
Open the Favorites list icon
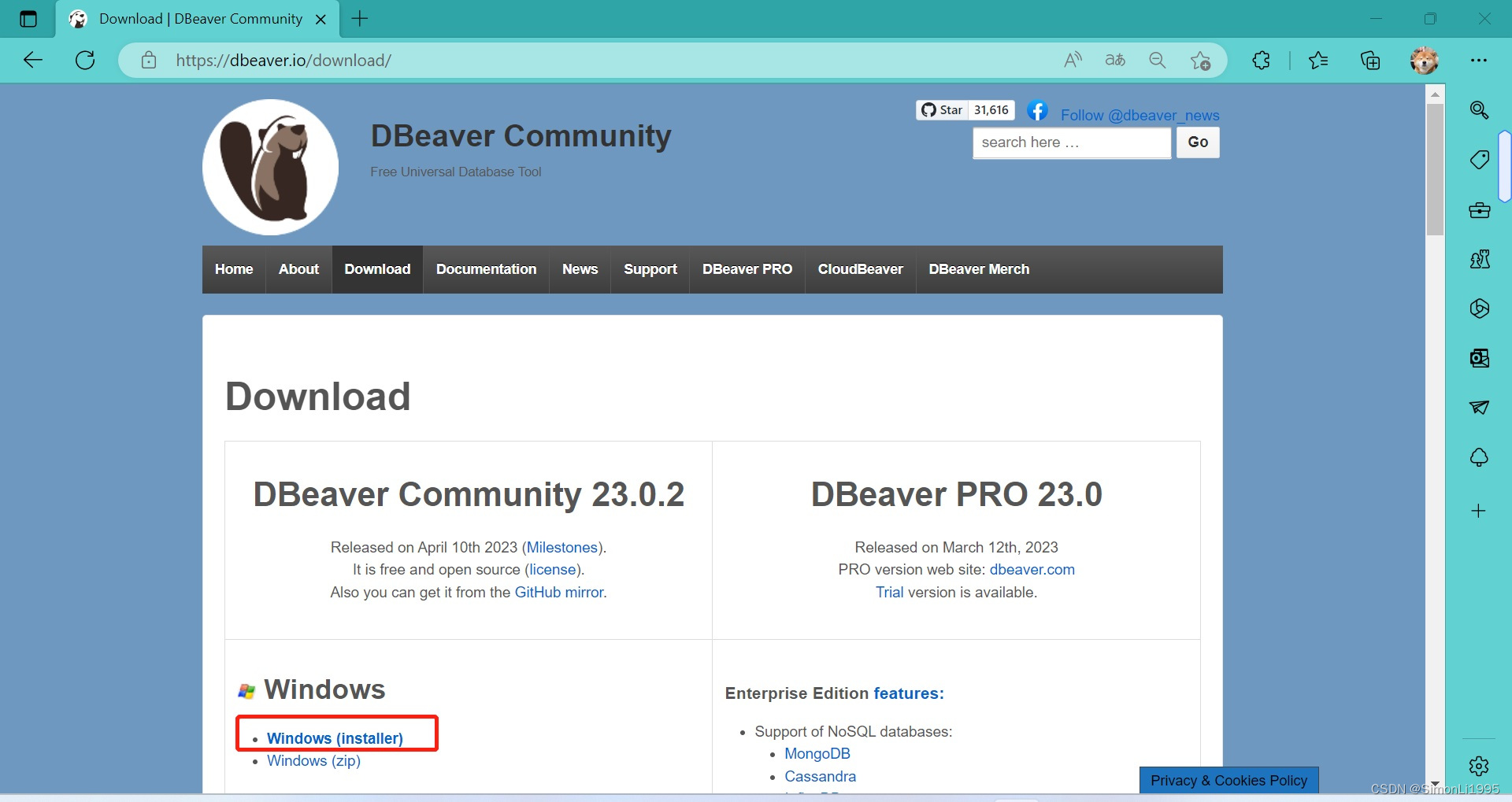[x=1318, y=60]
